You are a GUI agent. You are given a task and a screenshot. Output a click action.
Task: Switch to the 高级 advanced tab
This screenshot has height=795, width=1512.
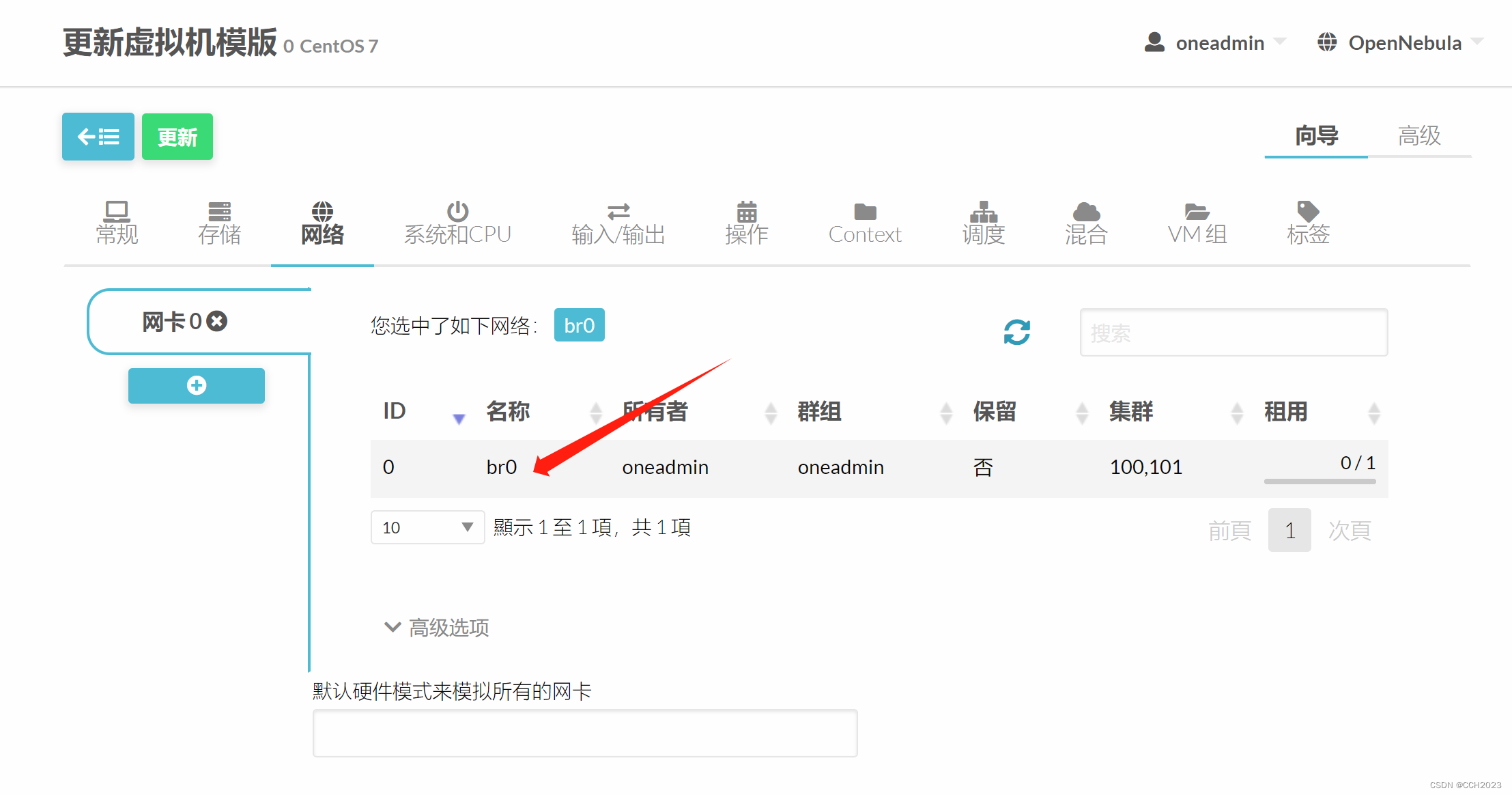click(x=1418, y=136)
